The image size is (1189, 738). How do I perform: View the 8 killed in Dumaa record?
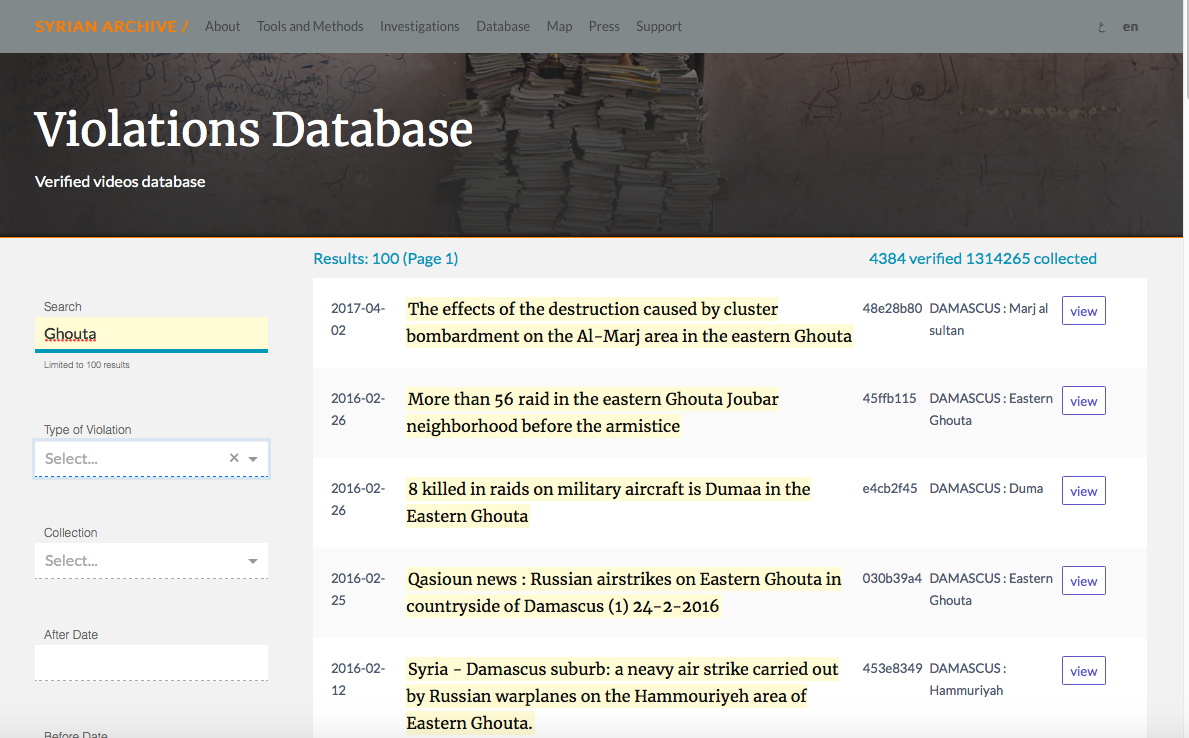pos(1083,491)
